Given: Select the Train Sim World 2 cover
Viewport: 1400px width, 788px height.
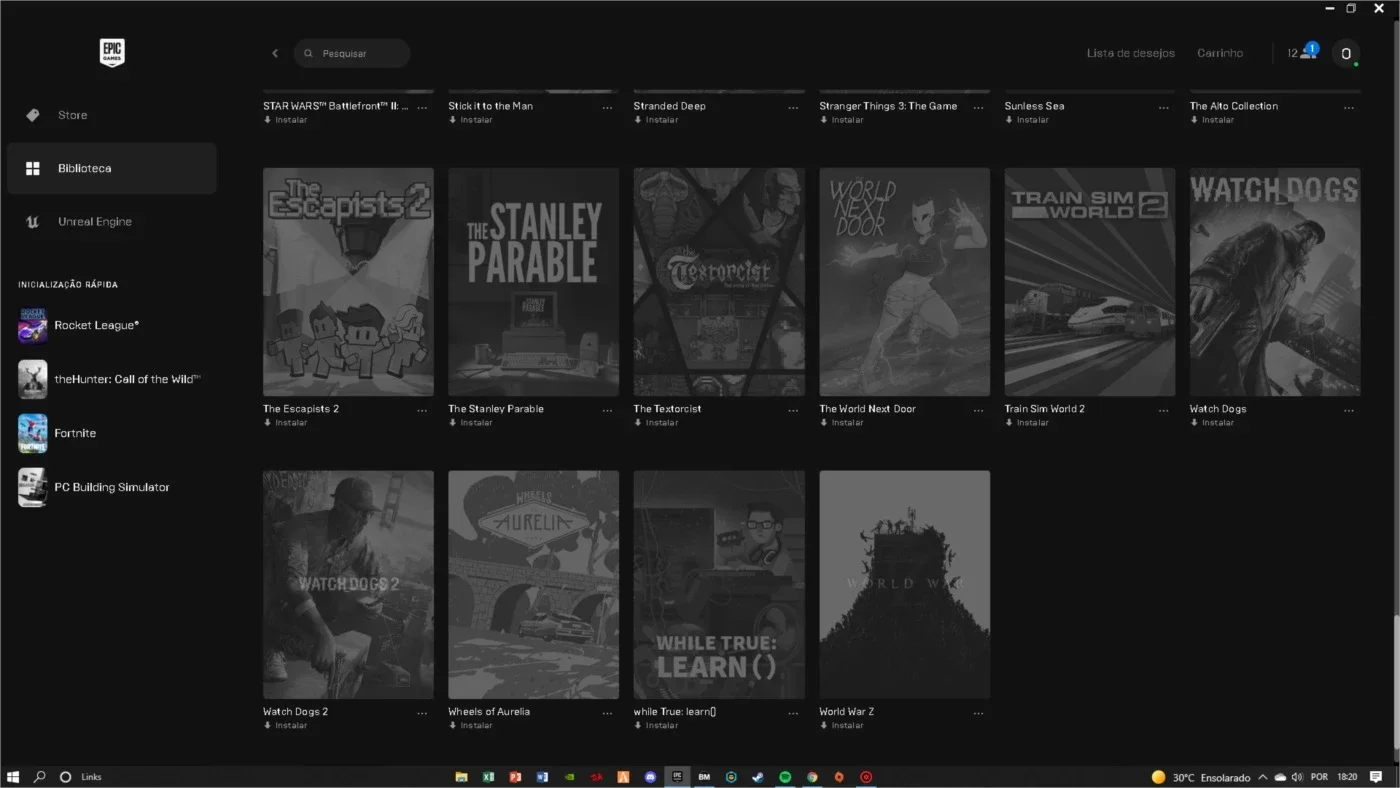Looking at the screenshot, I should pos(1090,282).
